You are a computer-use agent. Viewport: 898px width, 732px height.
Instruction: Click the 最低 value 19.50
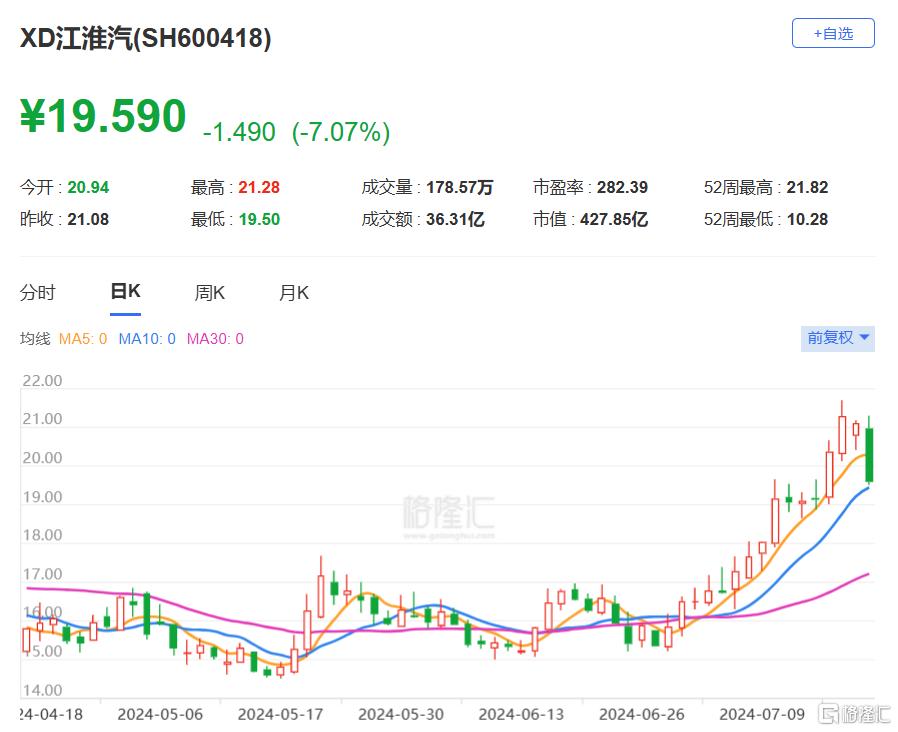point(259,219)
